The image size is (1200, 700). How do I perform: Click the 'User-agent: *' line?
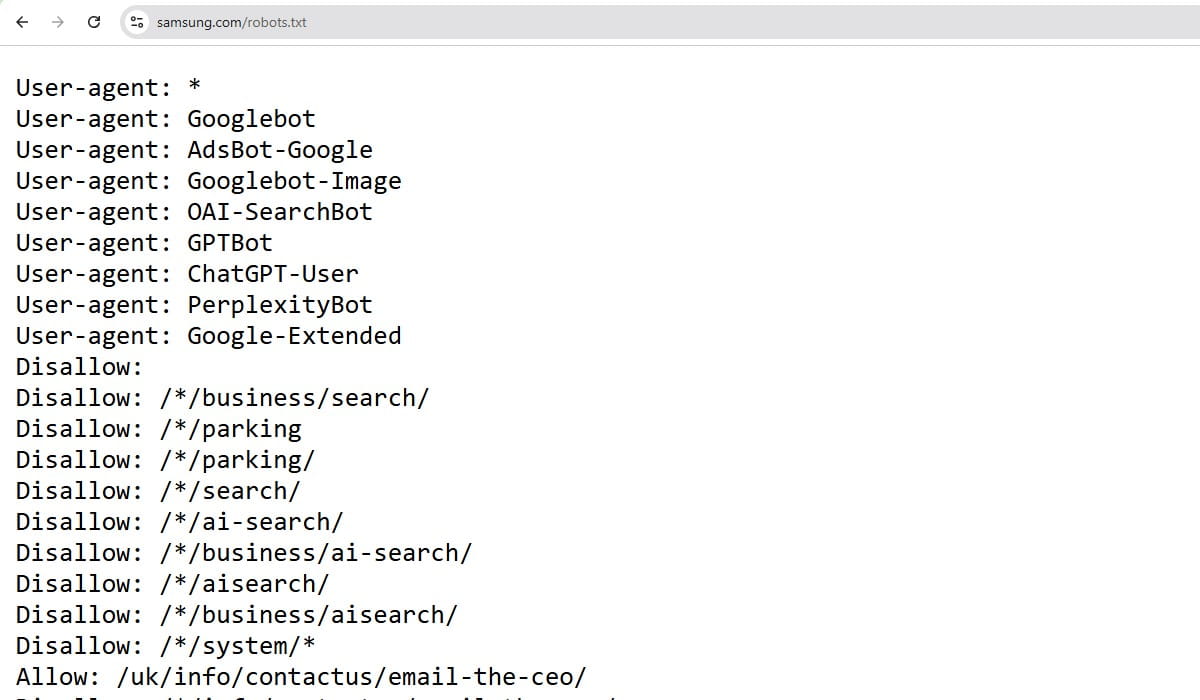[105, 88]
